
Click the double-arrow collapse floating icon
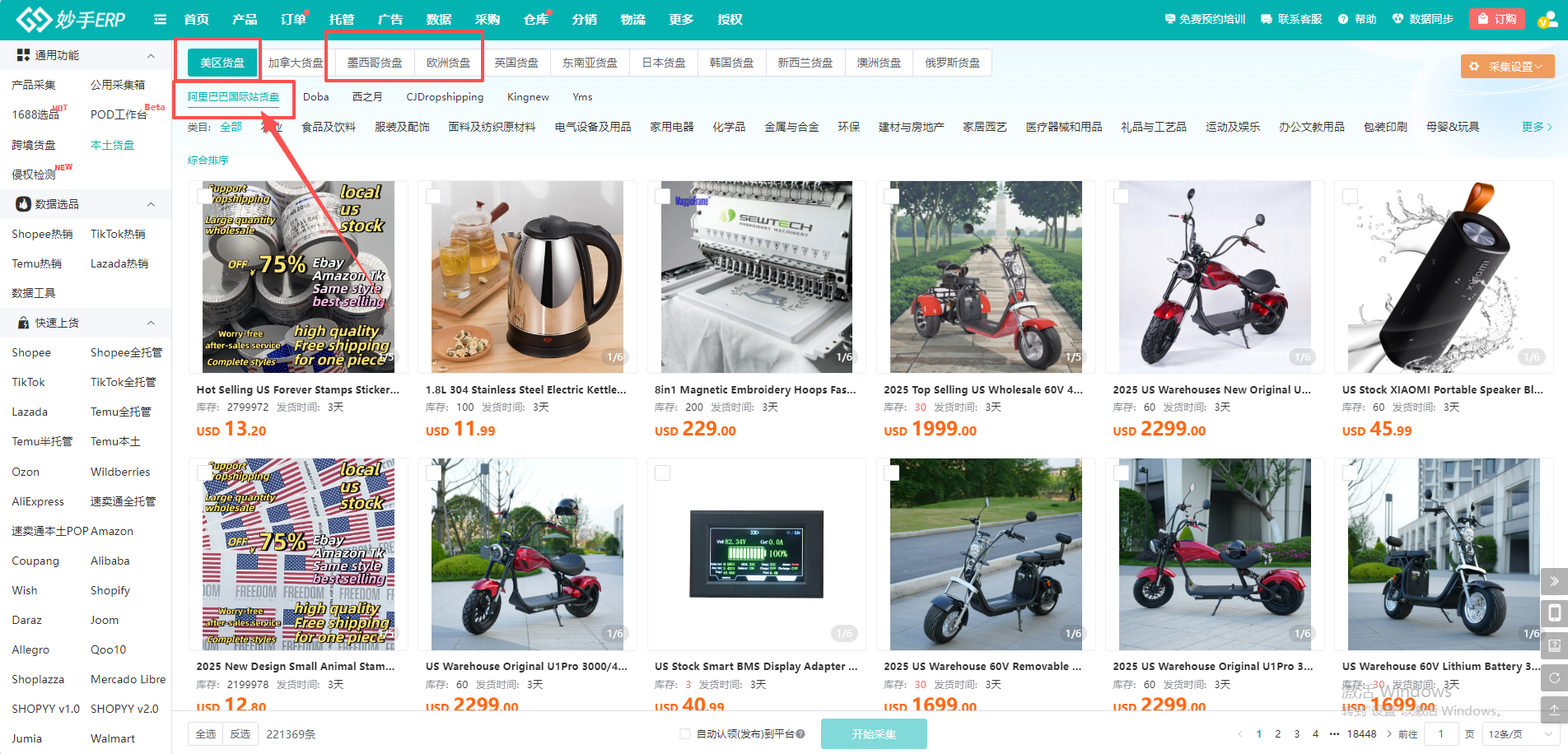coord(1554,581)
